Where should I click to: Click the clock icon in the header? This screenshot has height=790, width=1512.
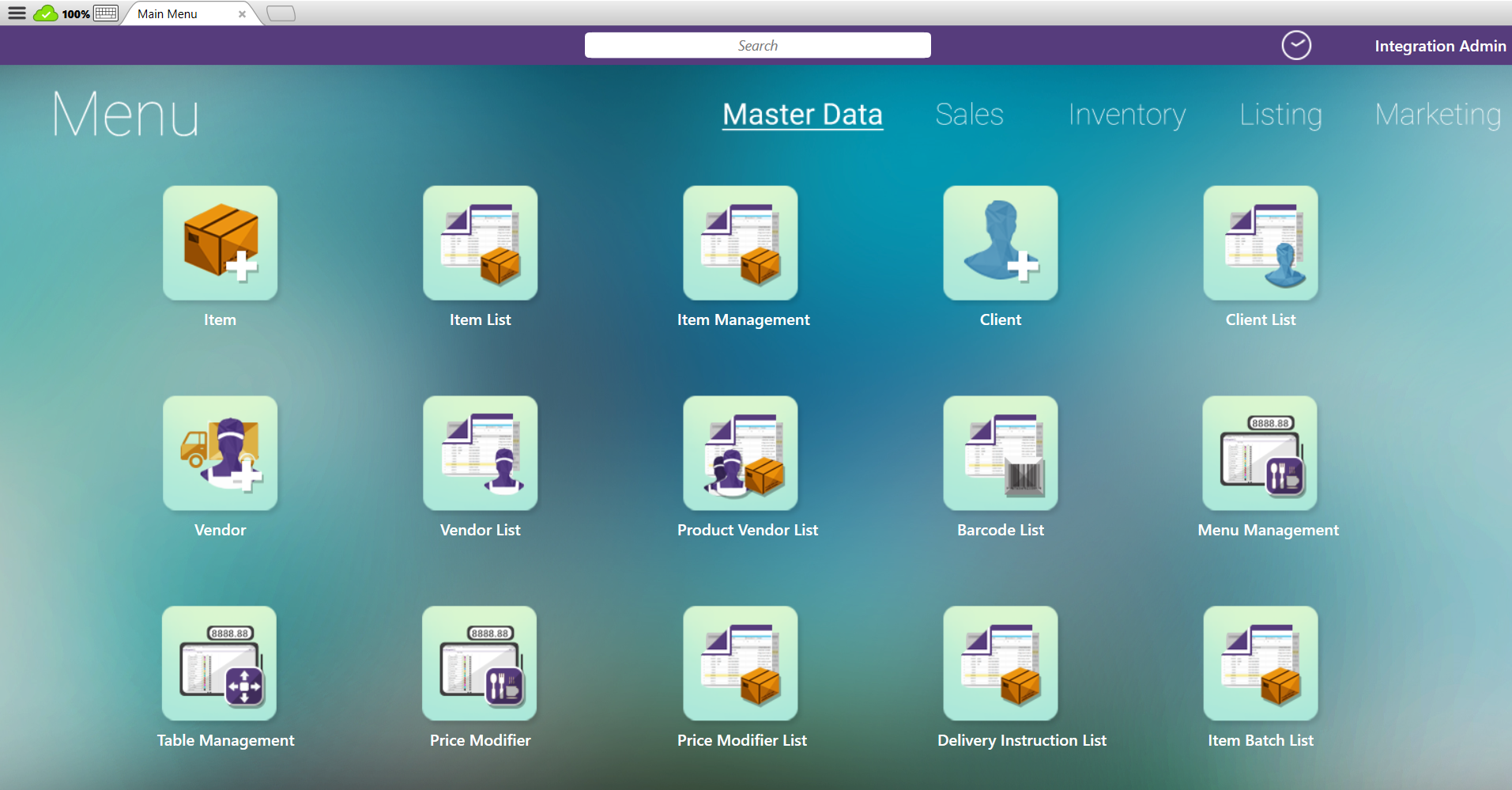click(x=1296, y=45)
